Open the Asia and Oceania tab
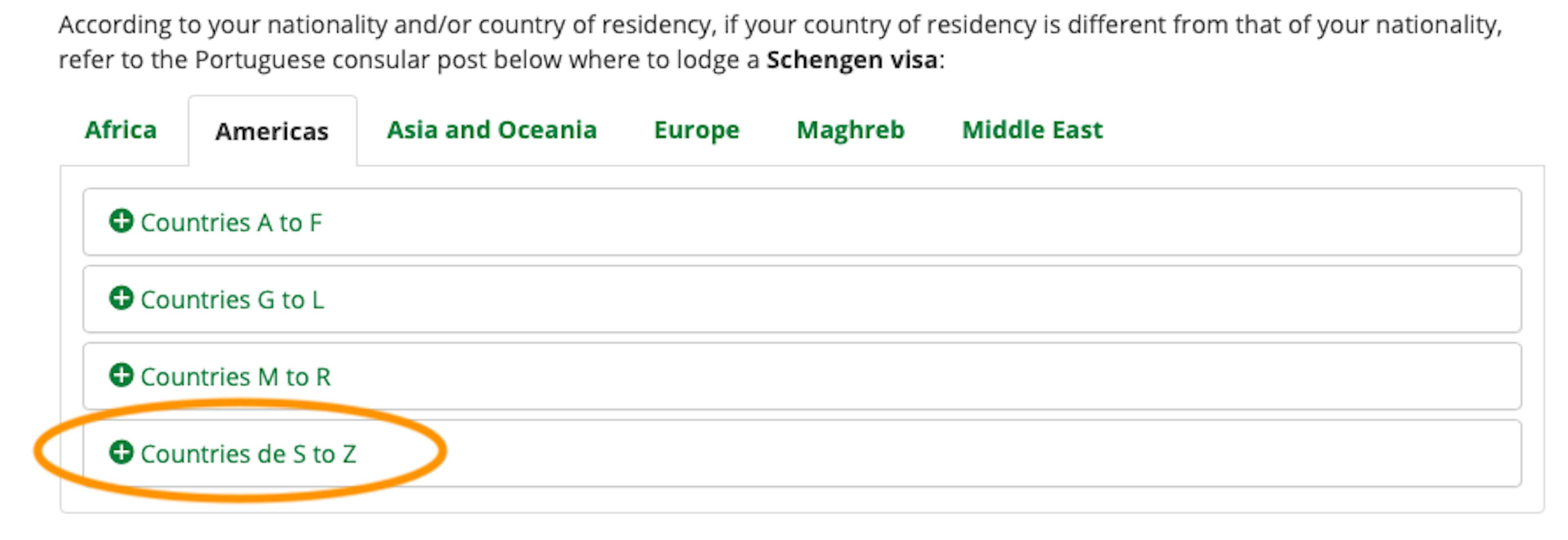 (492, 130)
